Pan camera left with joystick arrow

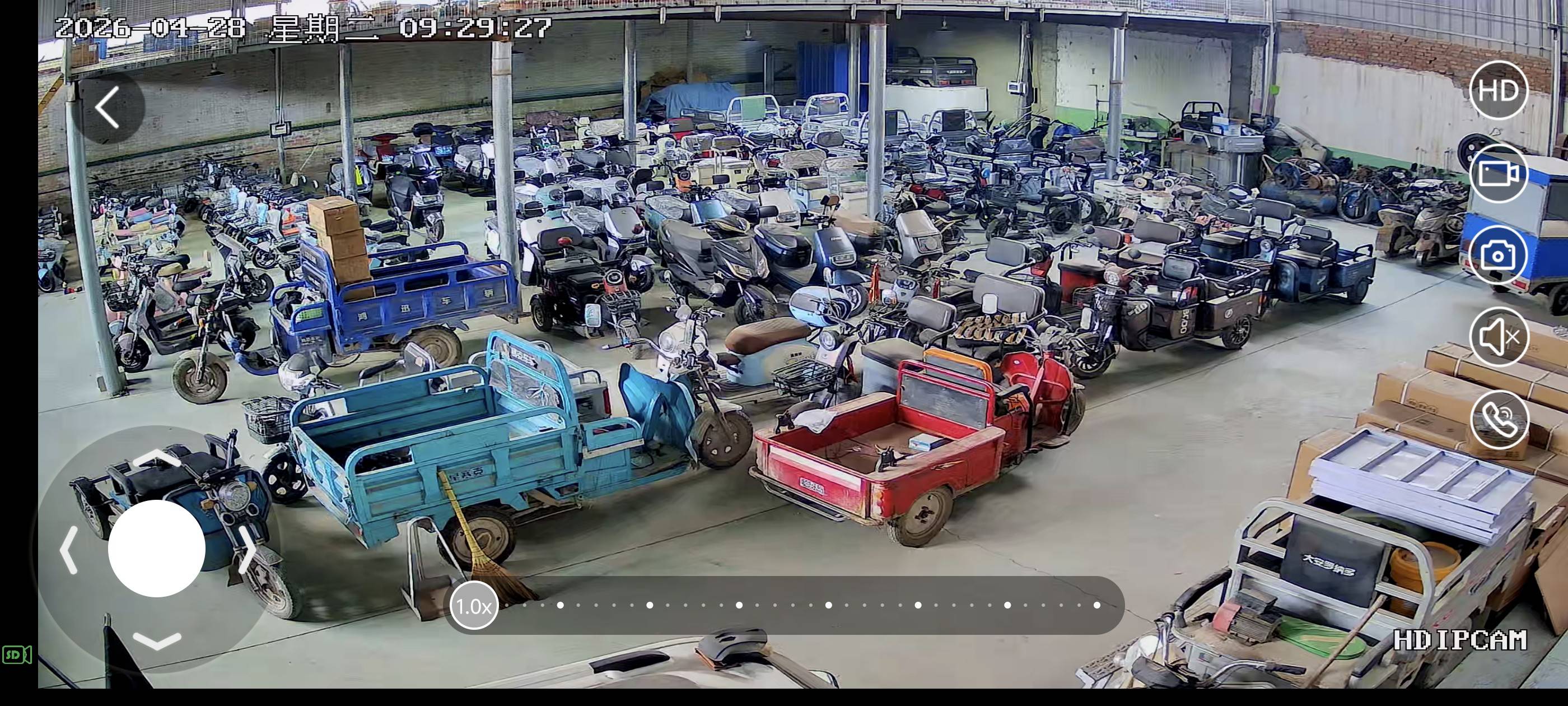point(69,550)
